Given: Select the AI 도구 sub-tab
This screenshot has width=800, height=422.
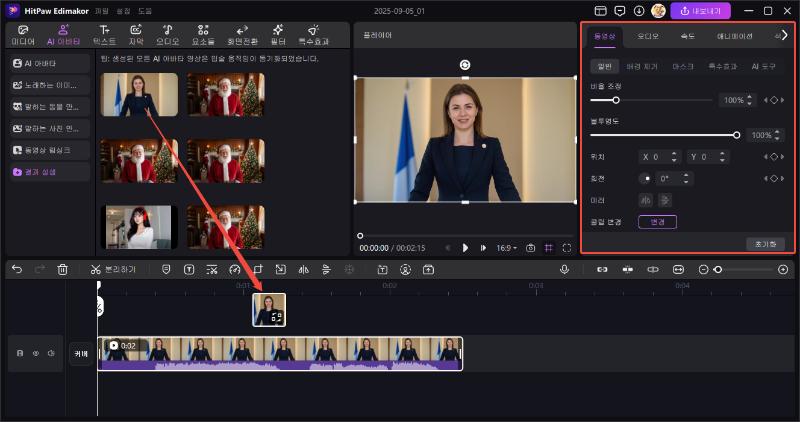Looking at the screenshot, I should pos(763,66).
